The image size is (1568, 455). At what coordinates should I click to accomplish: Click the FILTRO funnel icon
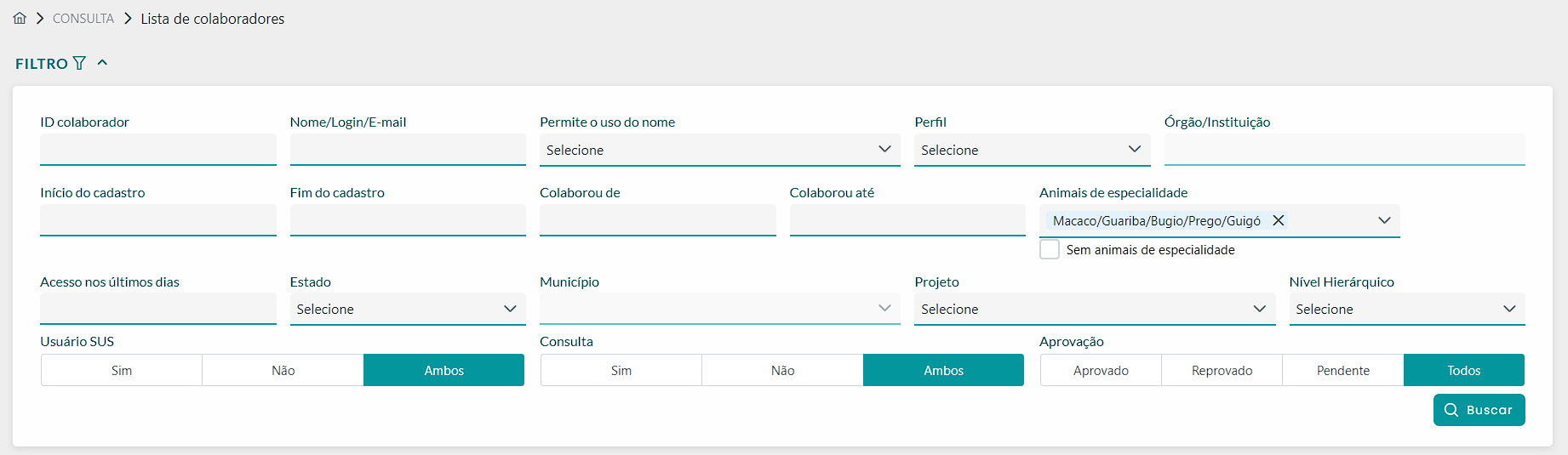(79, 63)
